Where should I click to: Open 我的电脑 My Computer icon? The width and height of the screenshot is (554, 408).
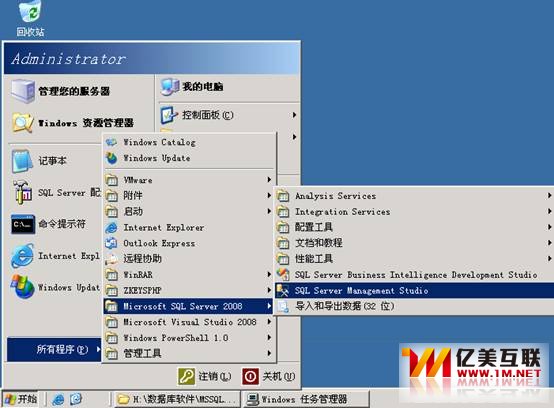[x=170, y=87]
